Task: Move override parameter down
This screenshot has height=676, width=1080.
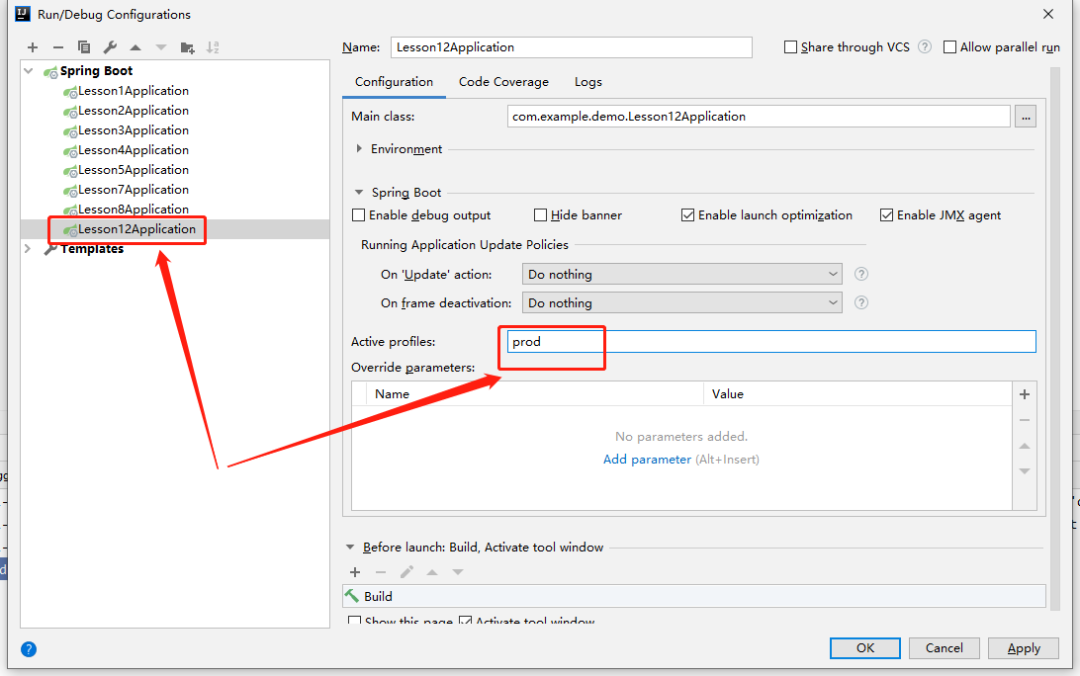Action: 1025,471
